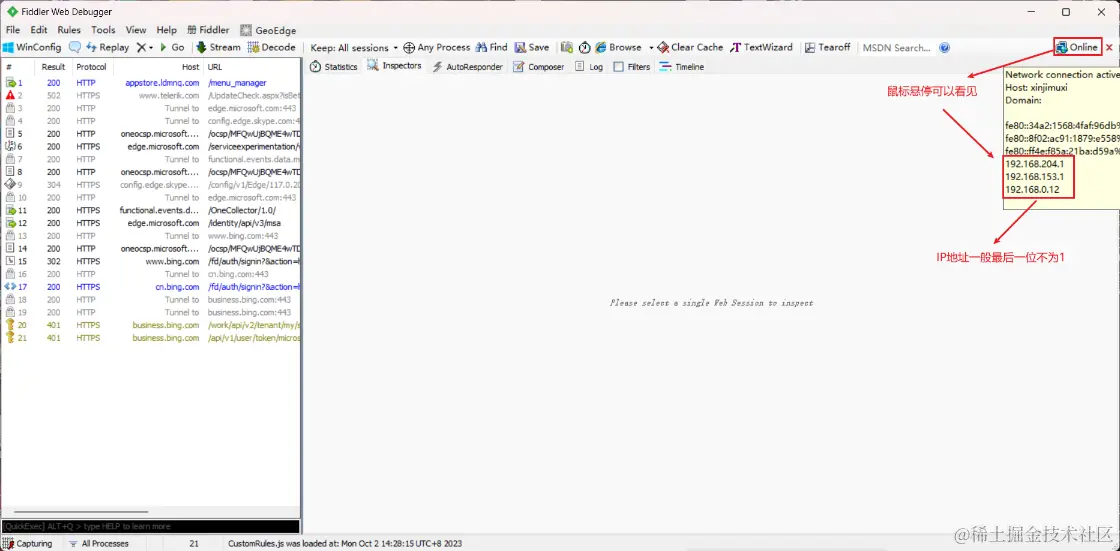1120x551 pixels.
Task: Switch to the Log tab
Action: point(589,66)
